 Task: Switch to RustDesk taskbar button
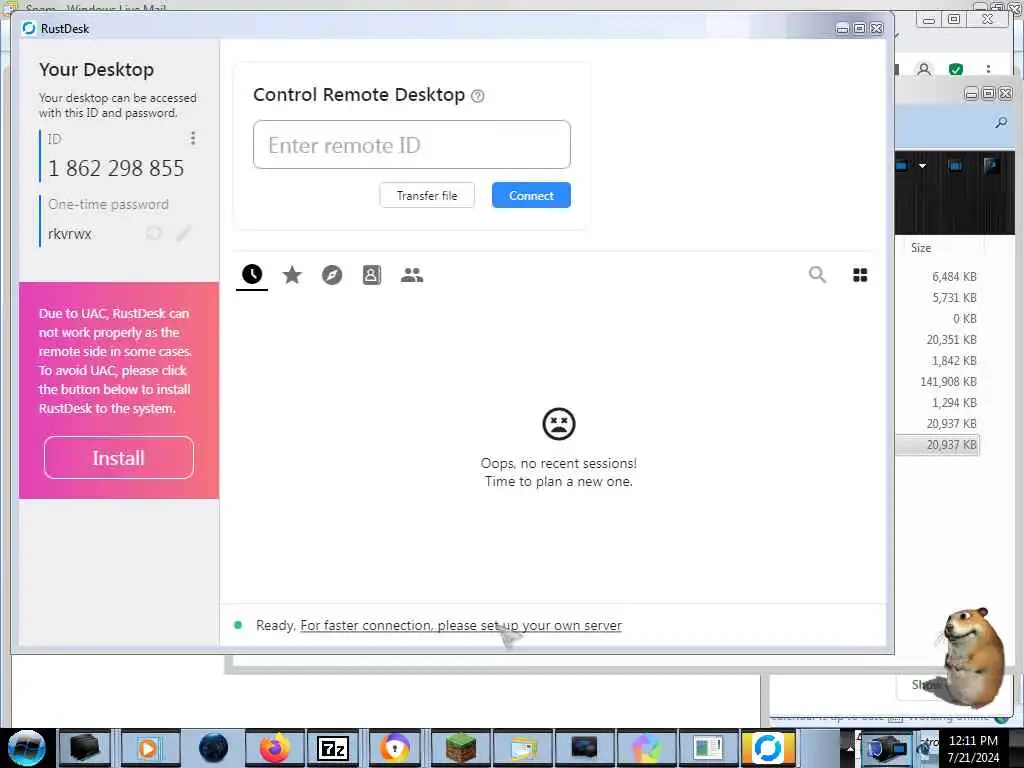[767, 748]
